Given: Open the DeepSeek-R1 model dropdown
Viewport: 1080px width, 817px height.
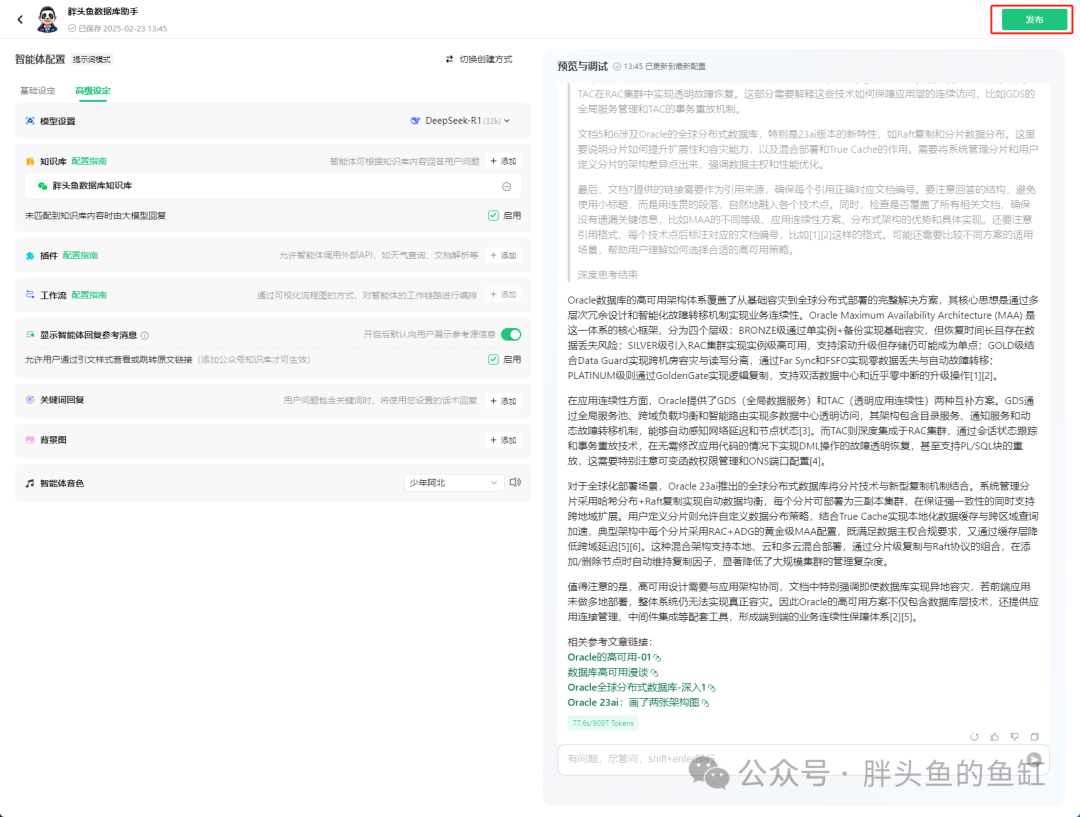Looking at the screenshot, I should (x=460, y=121).
